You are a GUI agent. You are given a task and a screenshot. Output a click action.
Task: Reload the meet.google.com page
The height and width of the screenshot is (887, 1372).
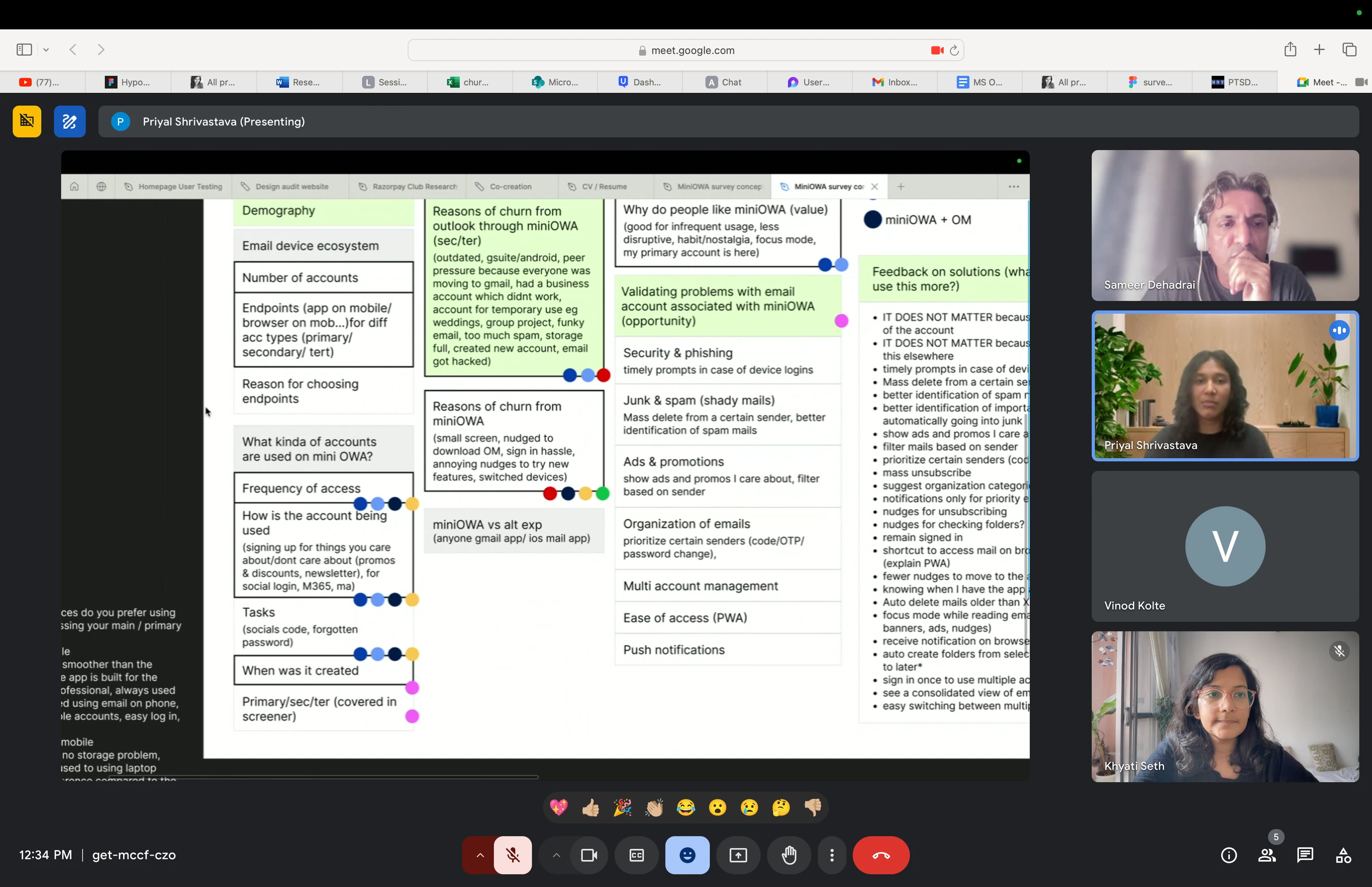pyautogui.click(x=954, y=51)
